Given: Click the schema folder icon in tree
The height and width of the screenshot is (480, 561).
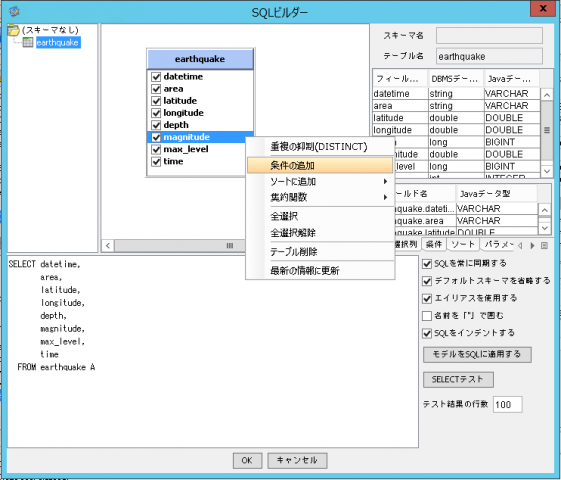Looking at the screenshot, I should [13, 30].
